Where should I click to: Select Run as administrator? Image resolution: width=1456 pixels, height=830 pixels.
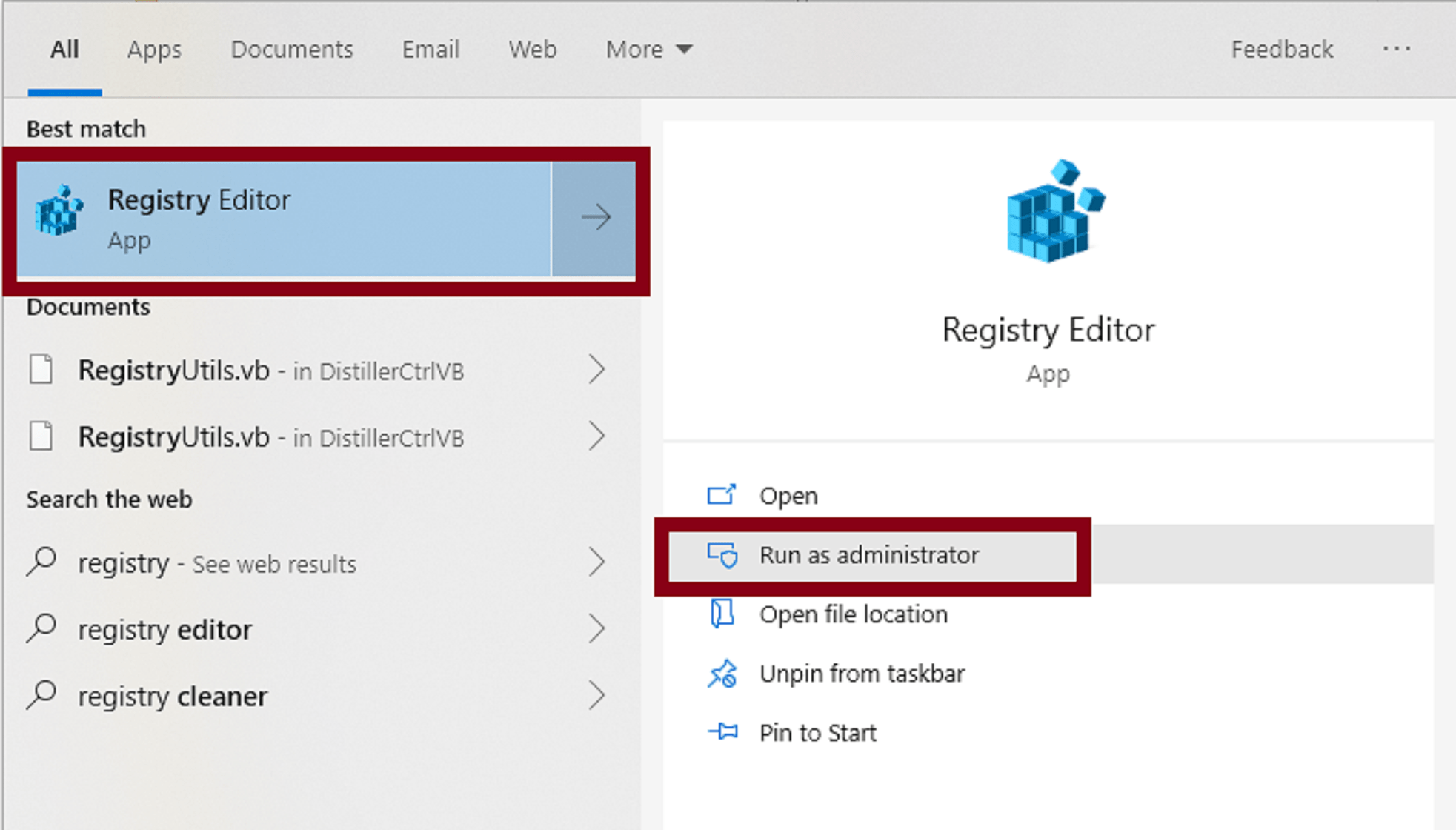pyautogui.click(x=868, y=555)
